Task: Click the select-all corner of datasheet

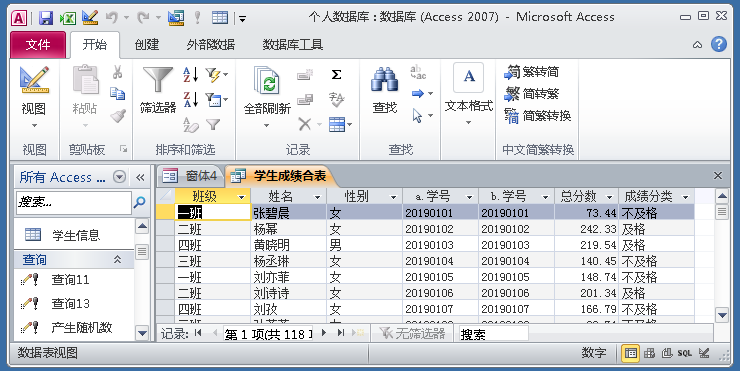Action: (165, 196)
